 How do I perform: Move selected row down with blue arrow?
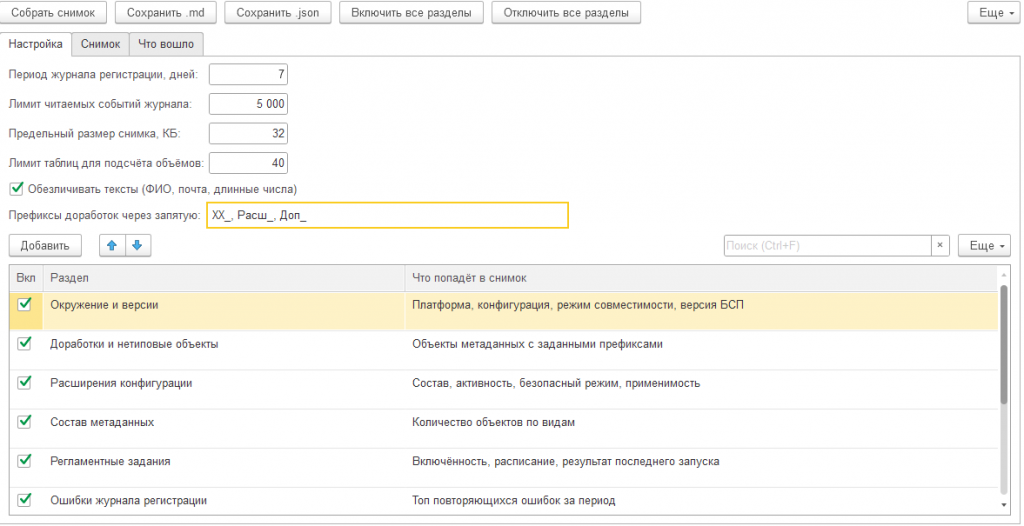pyautogui.click(x=138, y=246)
